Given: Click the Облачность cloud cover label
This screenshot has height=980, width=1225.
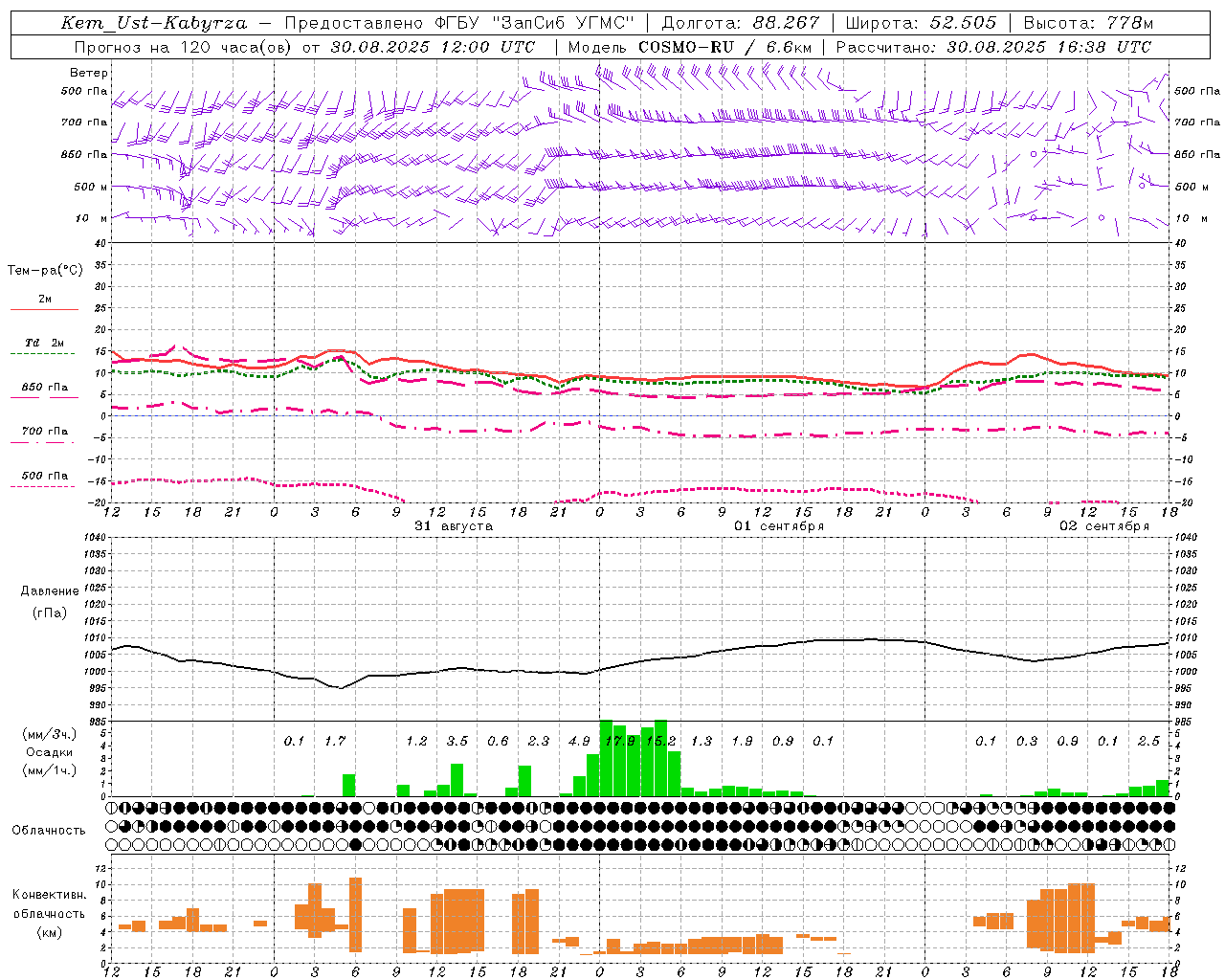Looking at the screenshot, I should coord(49,831).
